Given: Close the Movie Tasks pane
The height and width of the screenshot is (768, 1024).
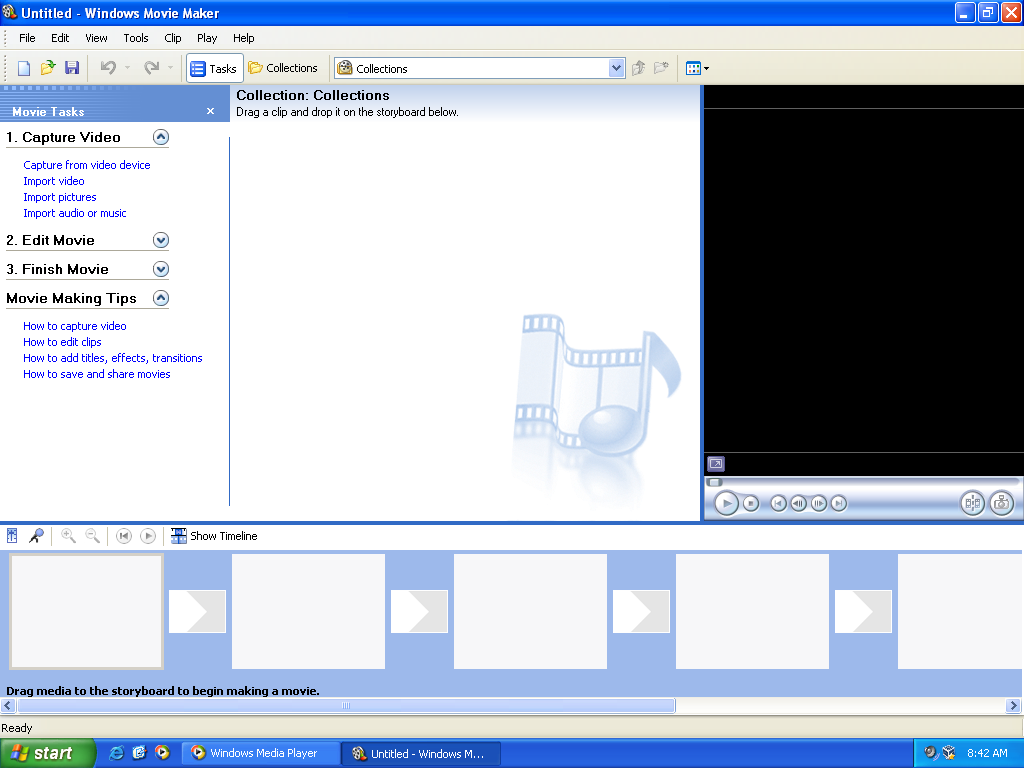Looking at the screenshot, I should click(x=210, y=111).
